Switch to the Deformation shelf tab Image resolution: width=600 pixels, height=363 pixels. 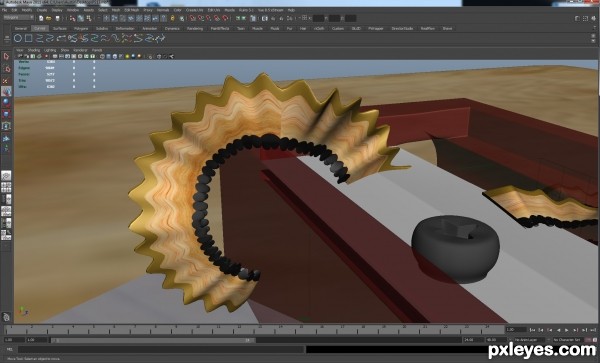coord(125,28)
